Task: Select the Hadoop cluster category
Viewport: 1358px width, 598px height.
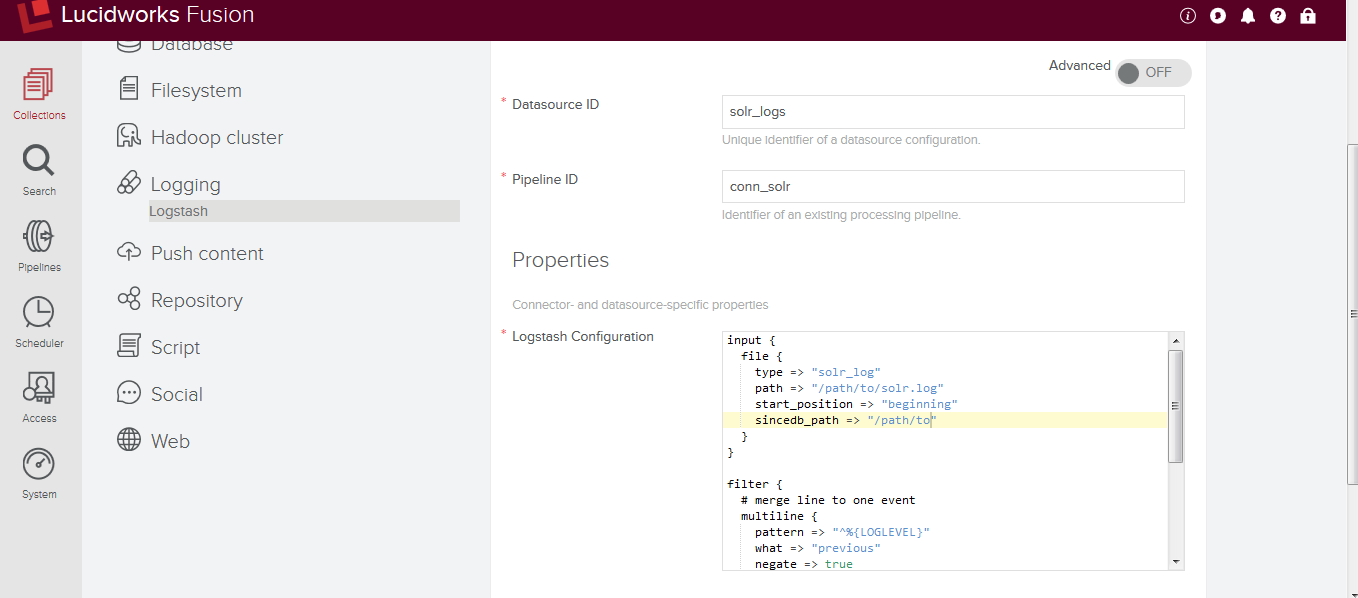Action: pos(217,138)
